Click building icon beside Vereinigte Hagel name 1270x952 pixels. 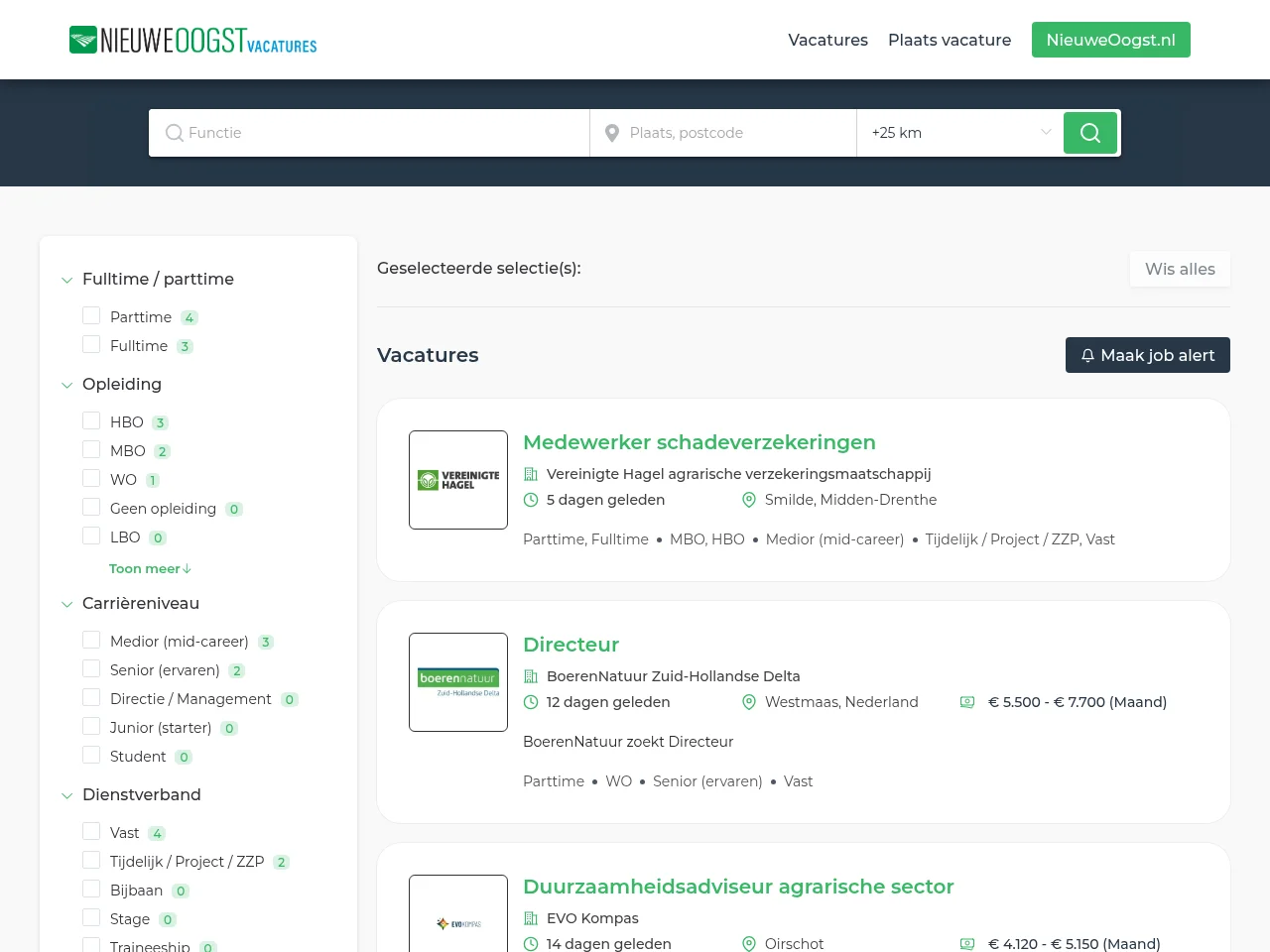(531, 474)
